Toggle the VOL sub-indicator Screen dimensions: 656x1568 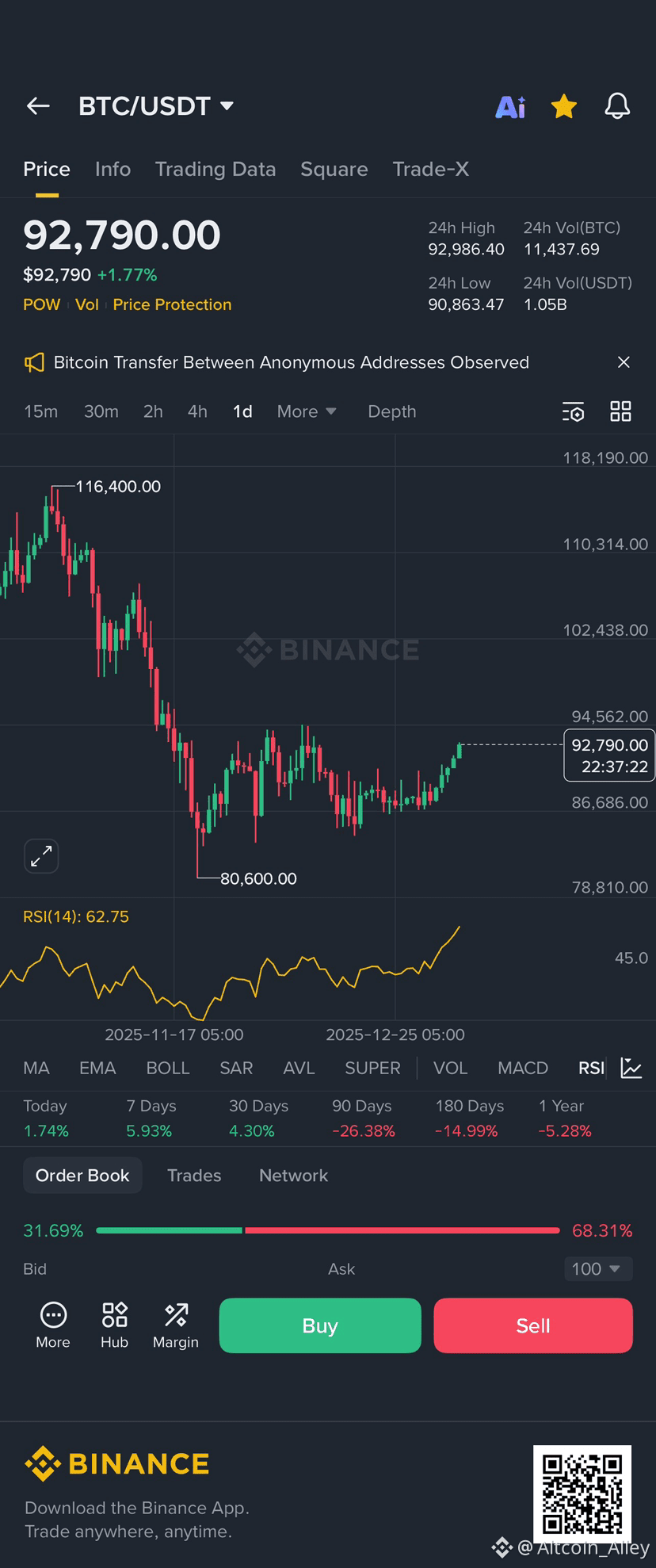click(450, 1069)
